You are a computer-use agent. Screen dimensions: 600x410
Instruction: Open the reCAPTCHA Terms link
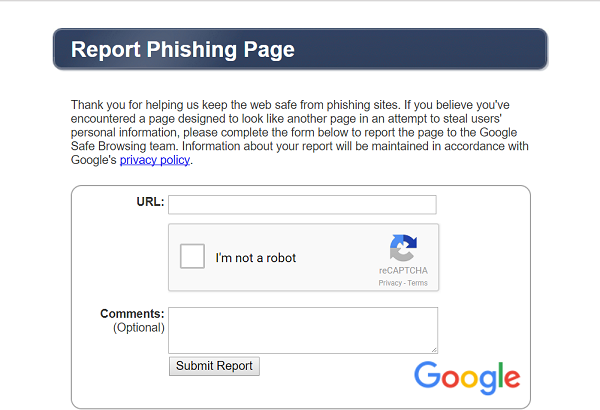(417, 283)
